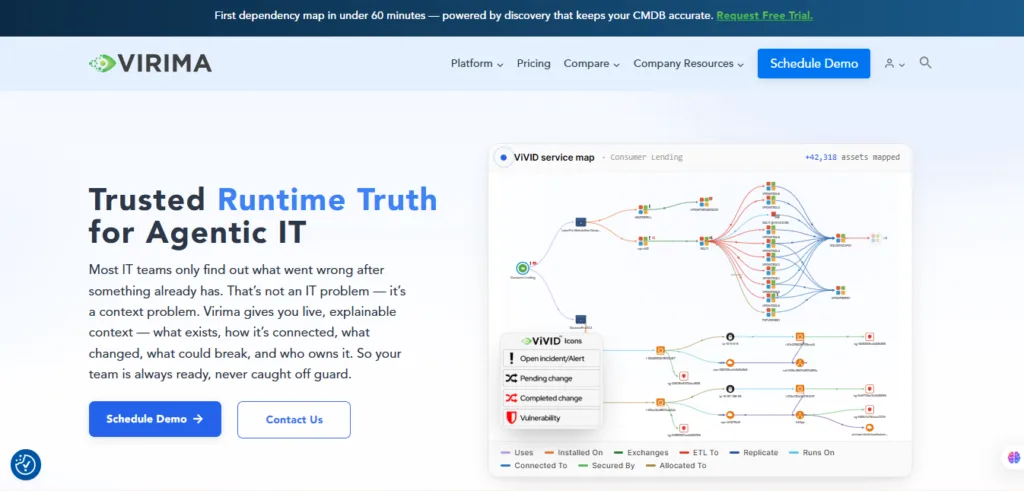Click the 'Consumer Lending' header label

pyautogui.click(x=646, y=157)
